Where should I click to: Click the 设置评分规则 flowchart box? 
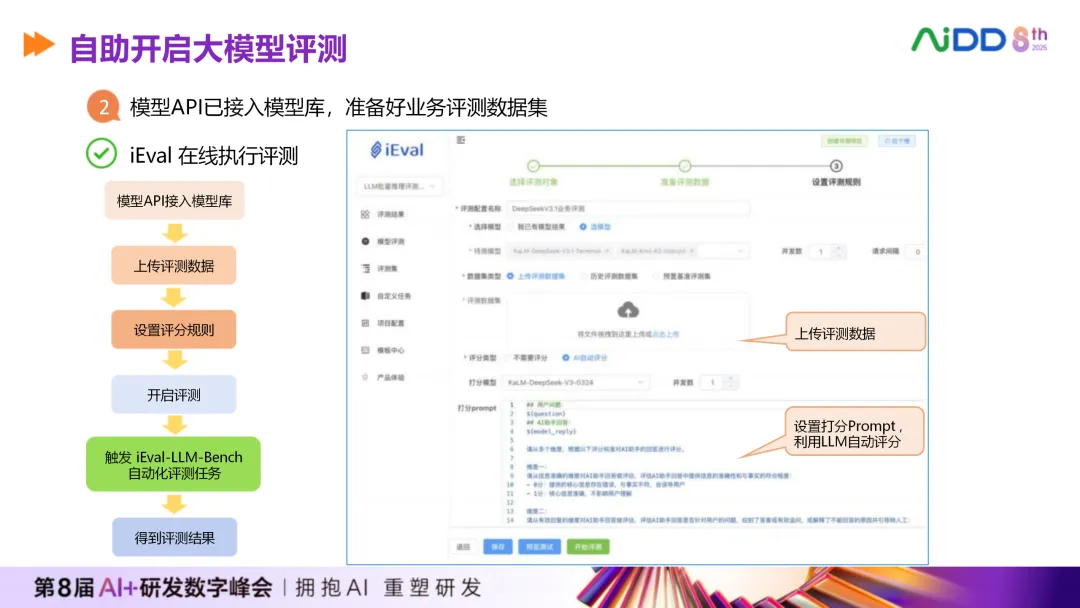174,329
